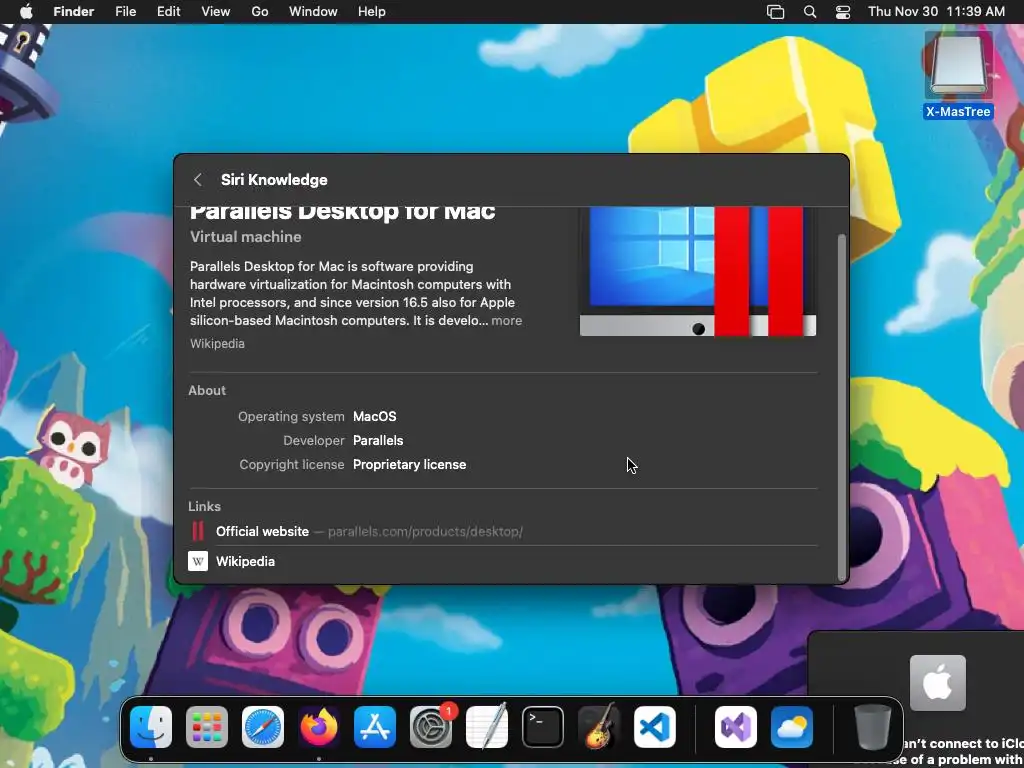Open the Help menu

(x=372, y=12)
